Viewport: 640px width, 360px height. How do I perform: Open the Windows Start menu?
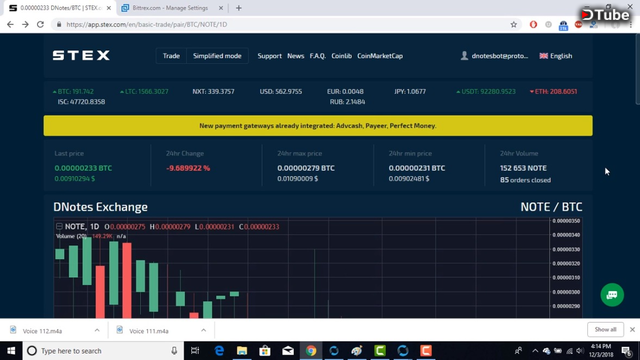11,351
